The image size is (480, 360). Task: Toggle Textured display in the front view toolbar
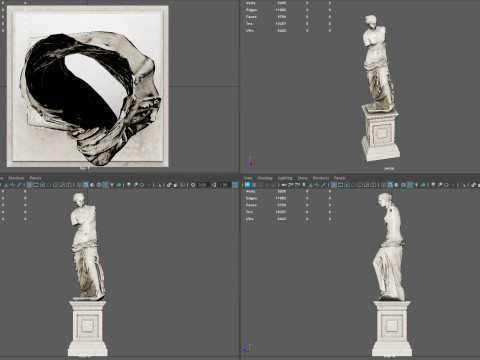pyautogui.click(x=105, y=185)
